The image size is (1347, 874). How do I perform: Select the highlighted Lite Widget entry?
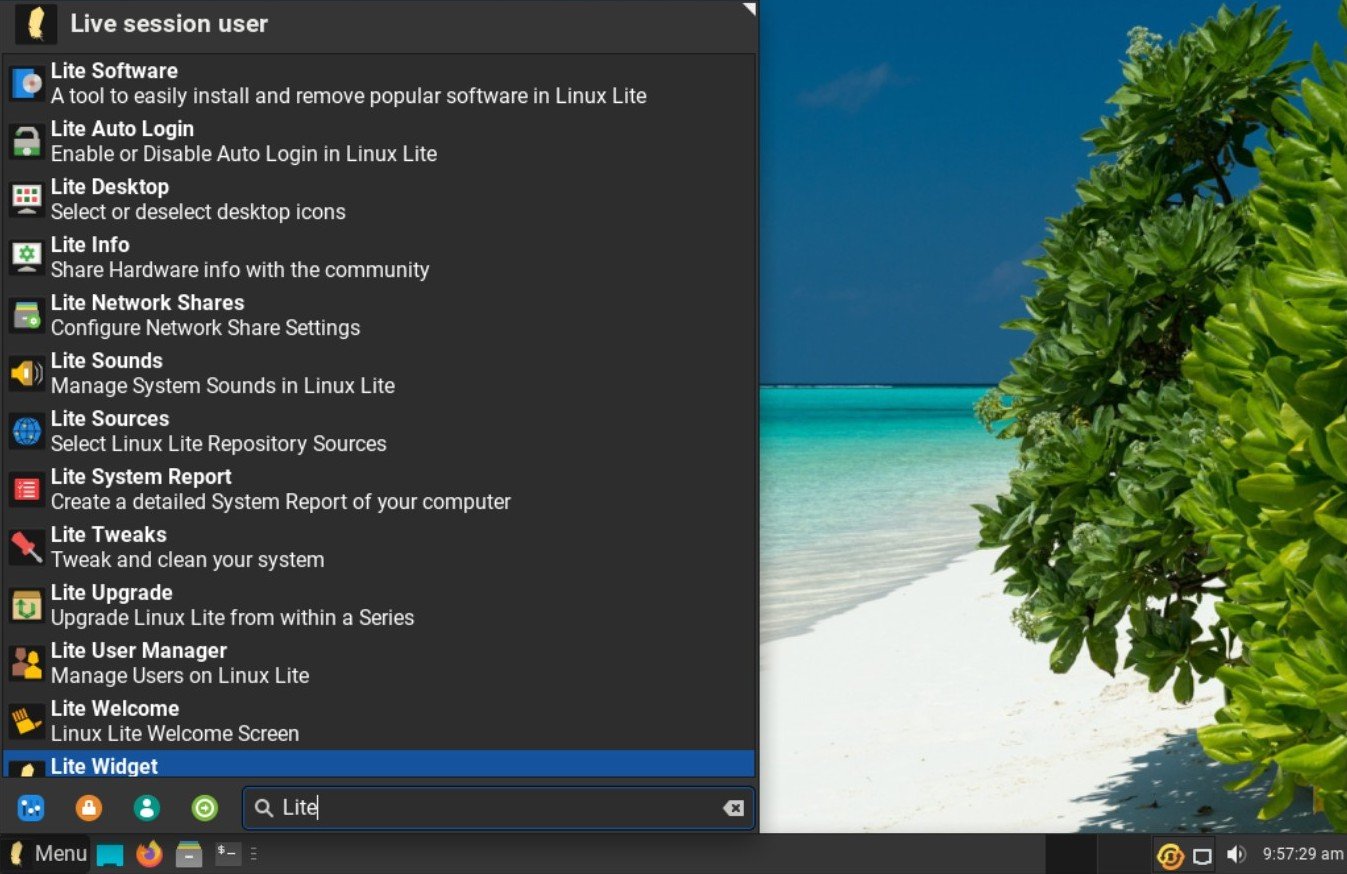pos(105,766)
